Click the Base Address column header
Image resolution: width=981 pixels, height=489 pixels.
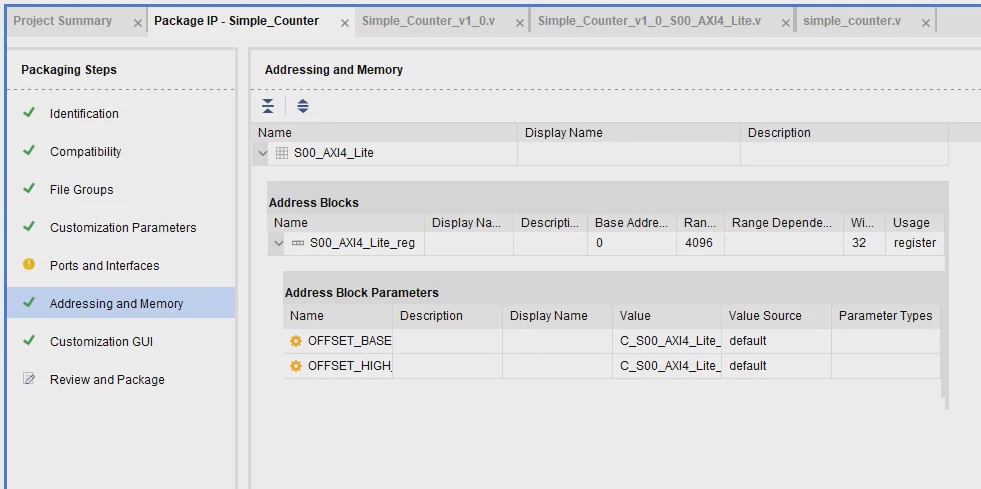(x=632, y=223)
